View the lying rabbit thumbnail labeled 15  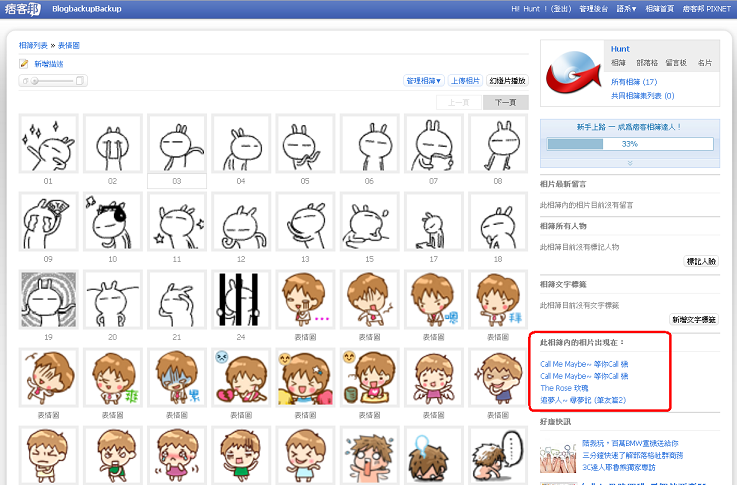click(x=369, y=221)
